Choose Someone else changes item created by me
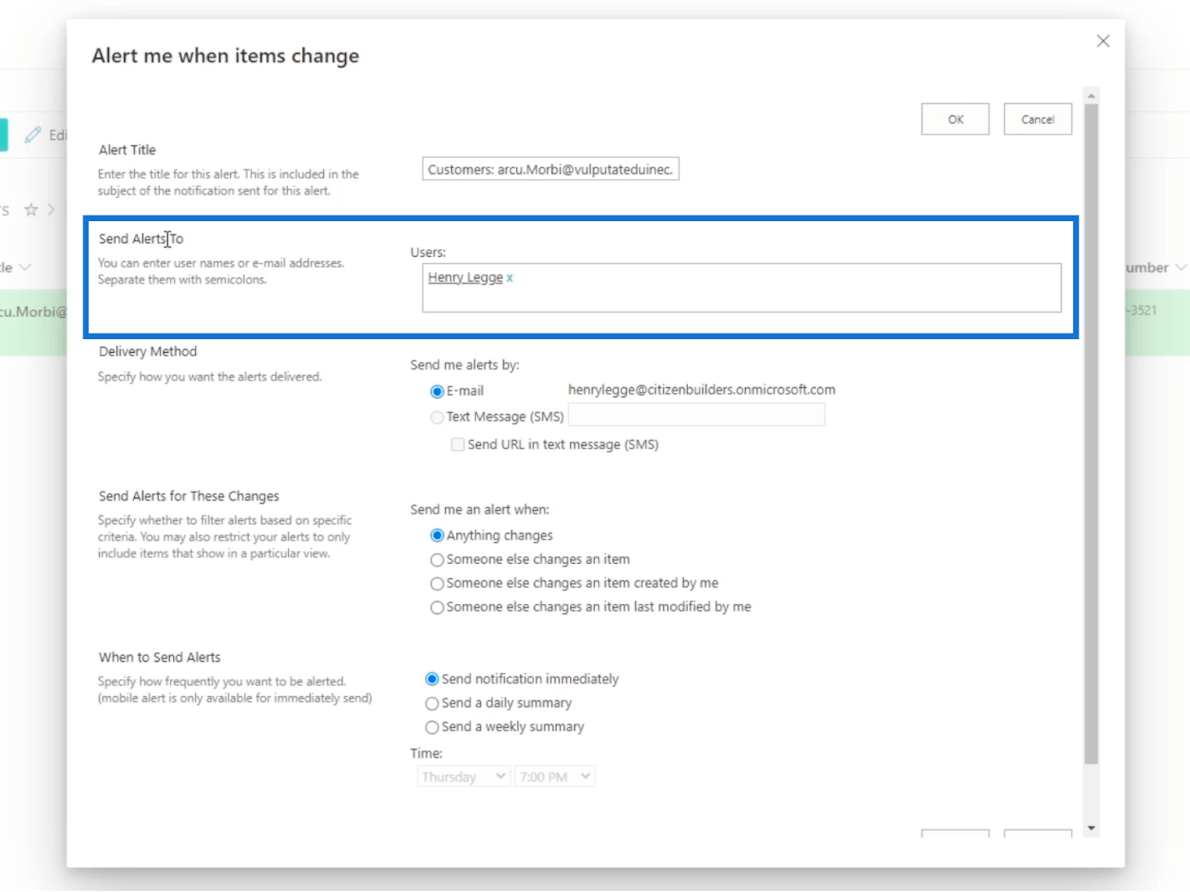This screenshot has width=1190, height=892. click(x=436, y=584)
